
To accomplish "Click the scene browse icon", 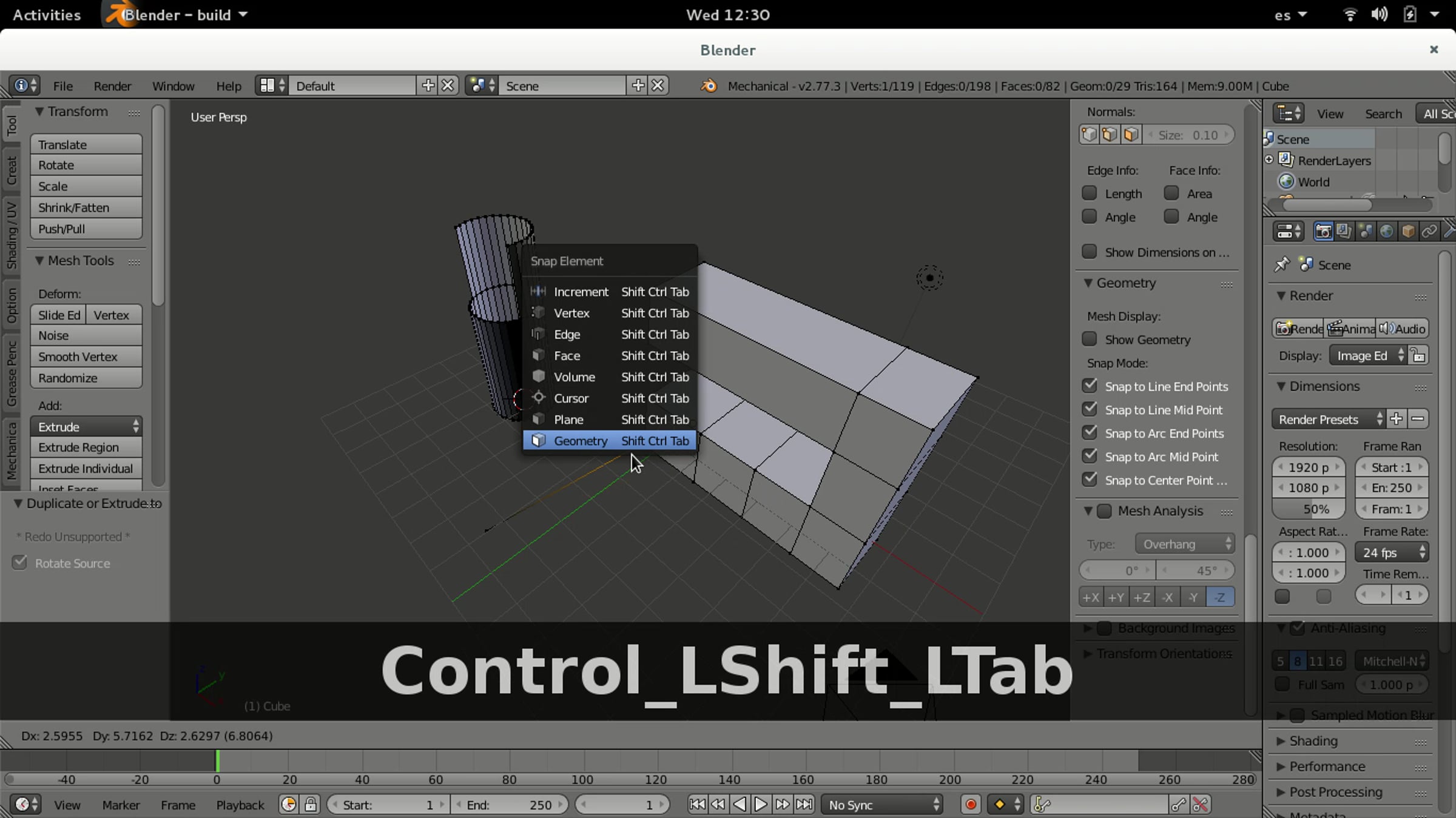I will [x=482, y=85].
